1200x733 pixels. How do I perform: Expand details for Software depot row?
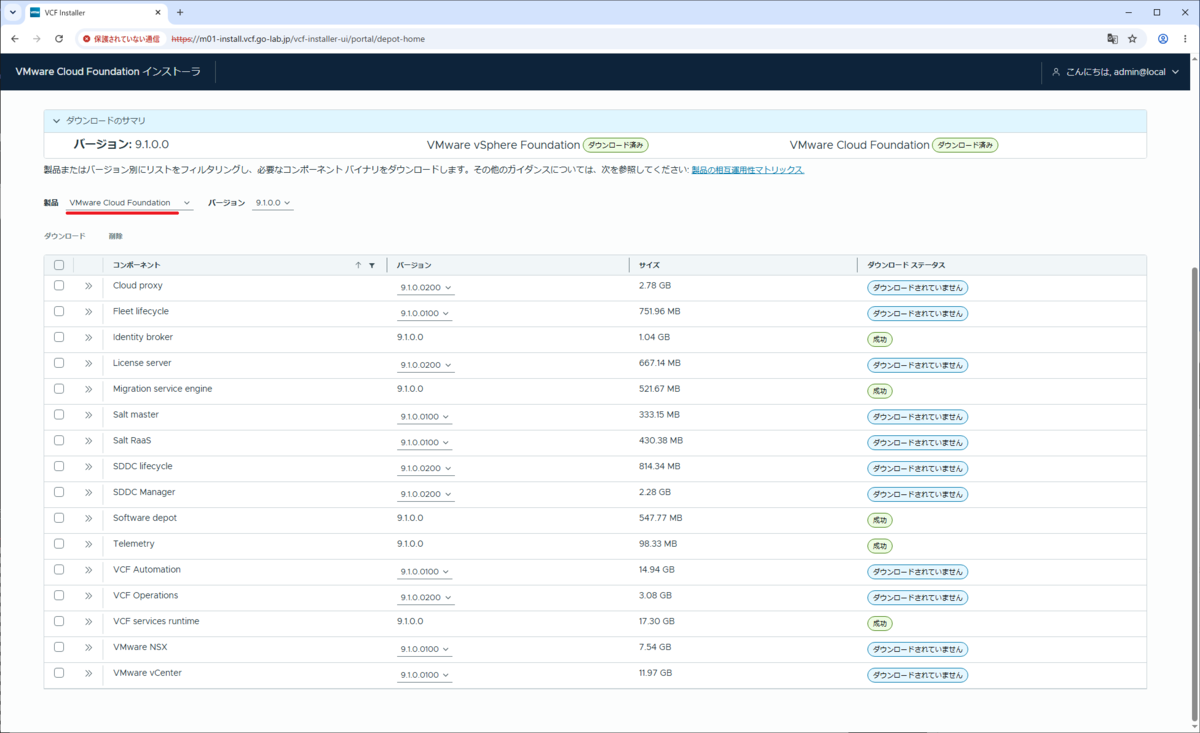click(x=88, y=518)
